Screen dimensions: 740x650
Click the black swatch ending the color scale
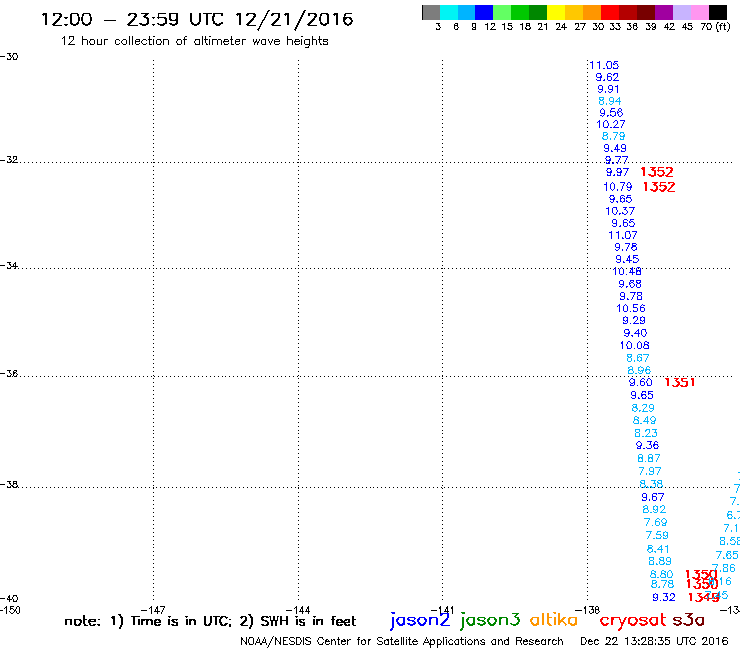click(718, 12)
